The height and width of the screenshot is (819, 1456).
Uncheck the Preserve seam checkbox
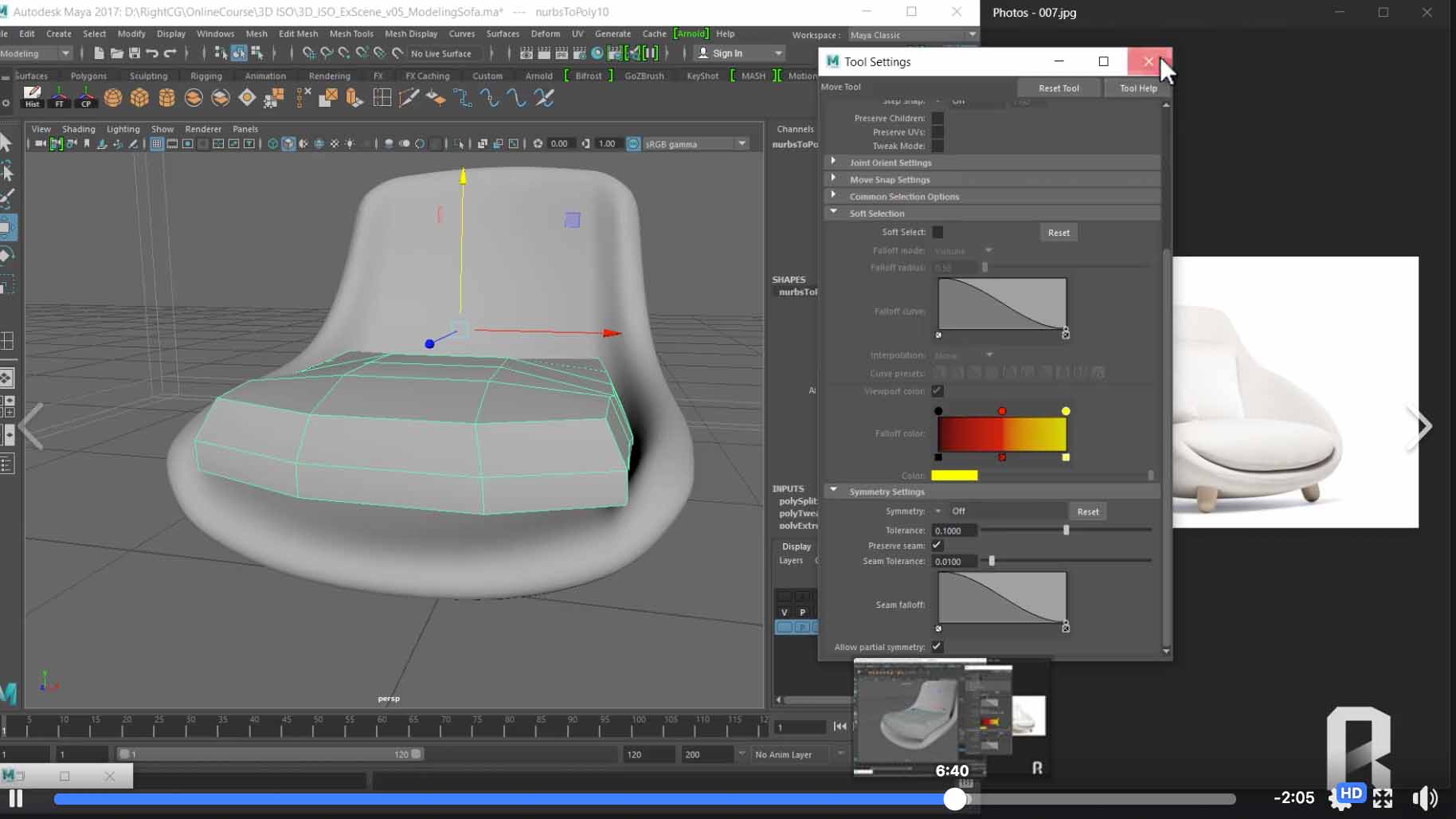click(x=937, y=546)
